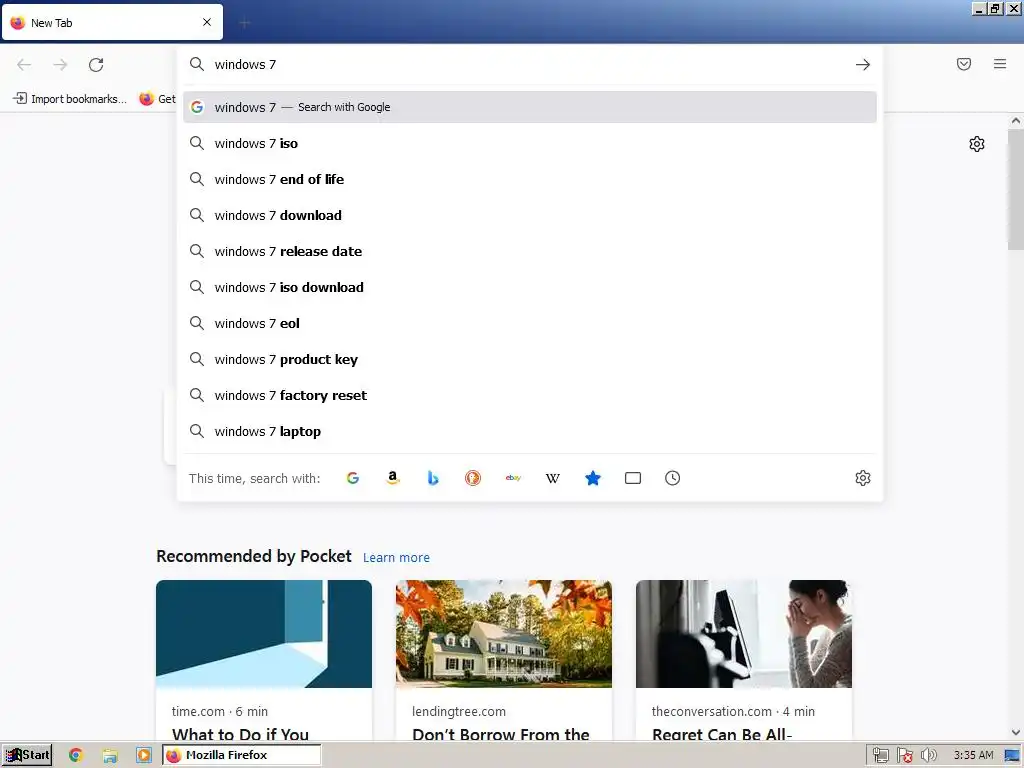
Task: Open file explorer from the taskbar
Action: (x=110, y=755)
